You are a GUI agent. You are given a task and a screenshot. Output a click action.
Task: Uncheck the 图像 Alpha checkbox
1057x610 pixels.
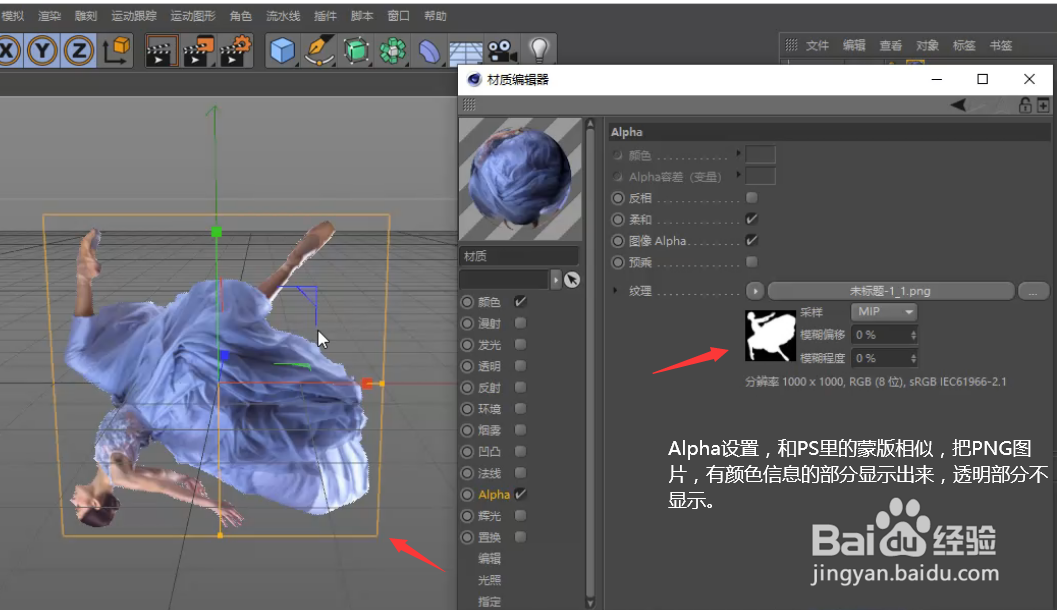coord(752,241)
